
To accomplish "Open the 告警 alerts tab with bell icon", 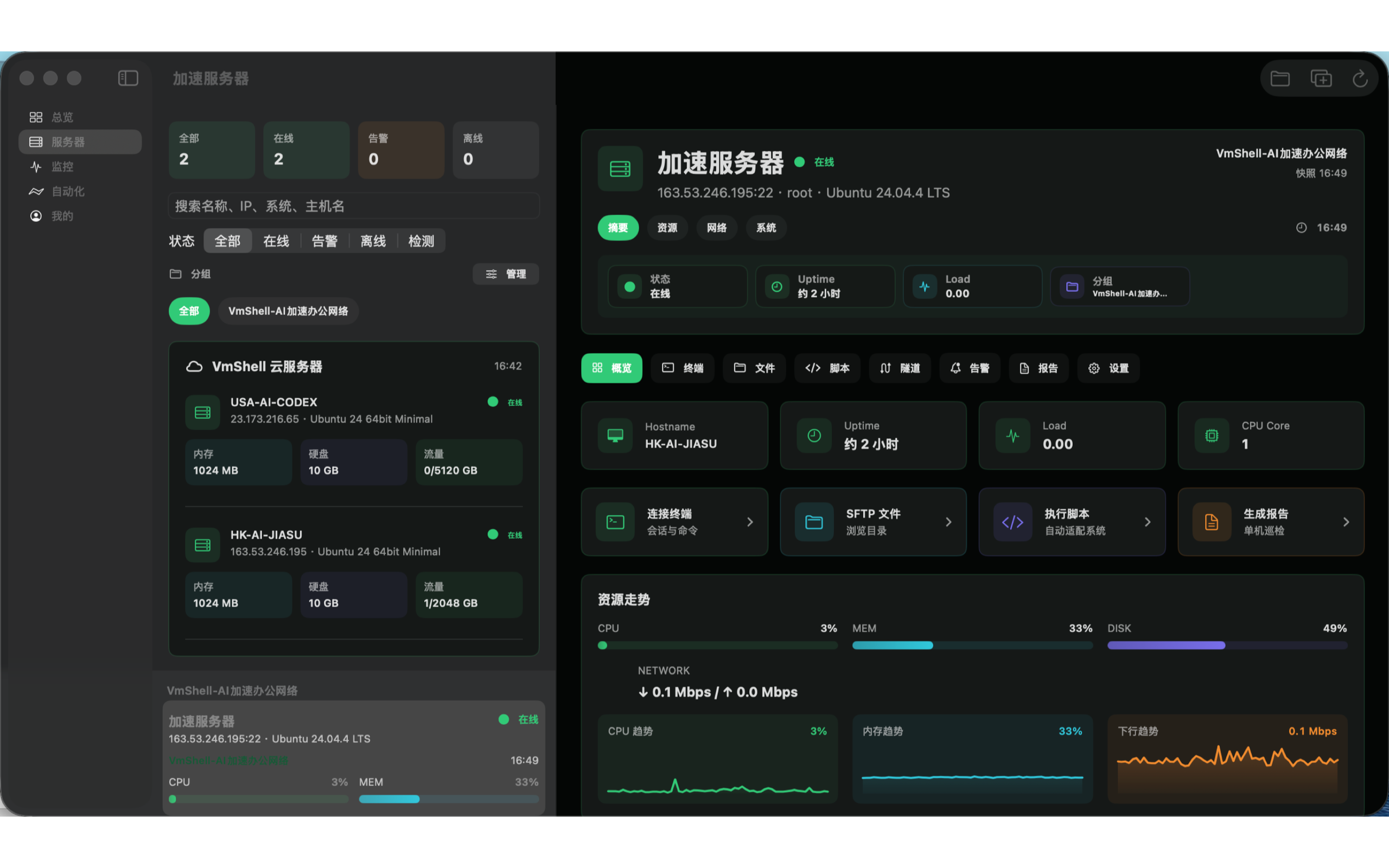I will (x=970, y=368).
